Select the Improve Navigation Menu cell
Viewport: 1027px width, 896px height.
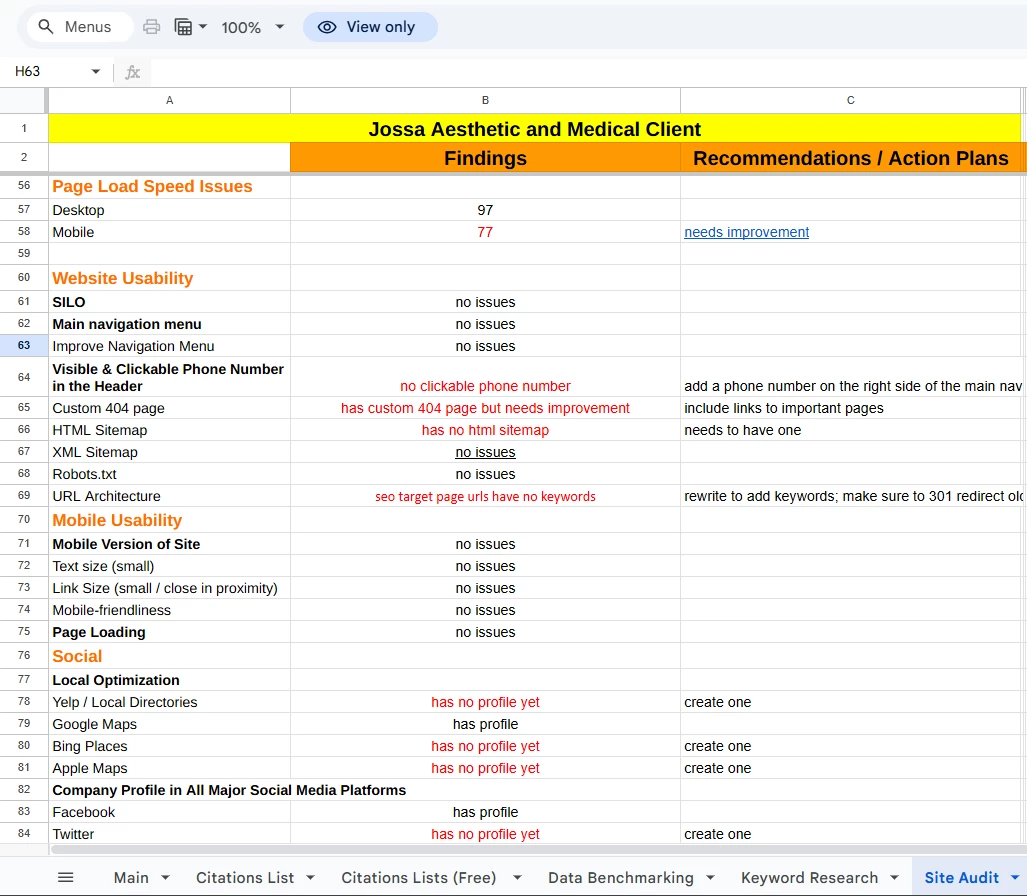pyautogui.click(x=170, y=346)
